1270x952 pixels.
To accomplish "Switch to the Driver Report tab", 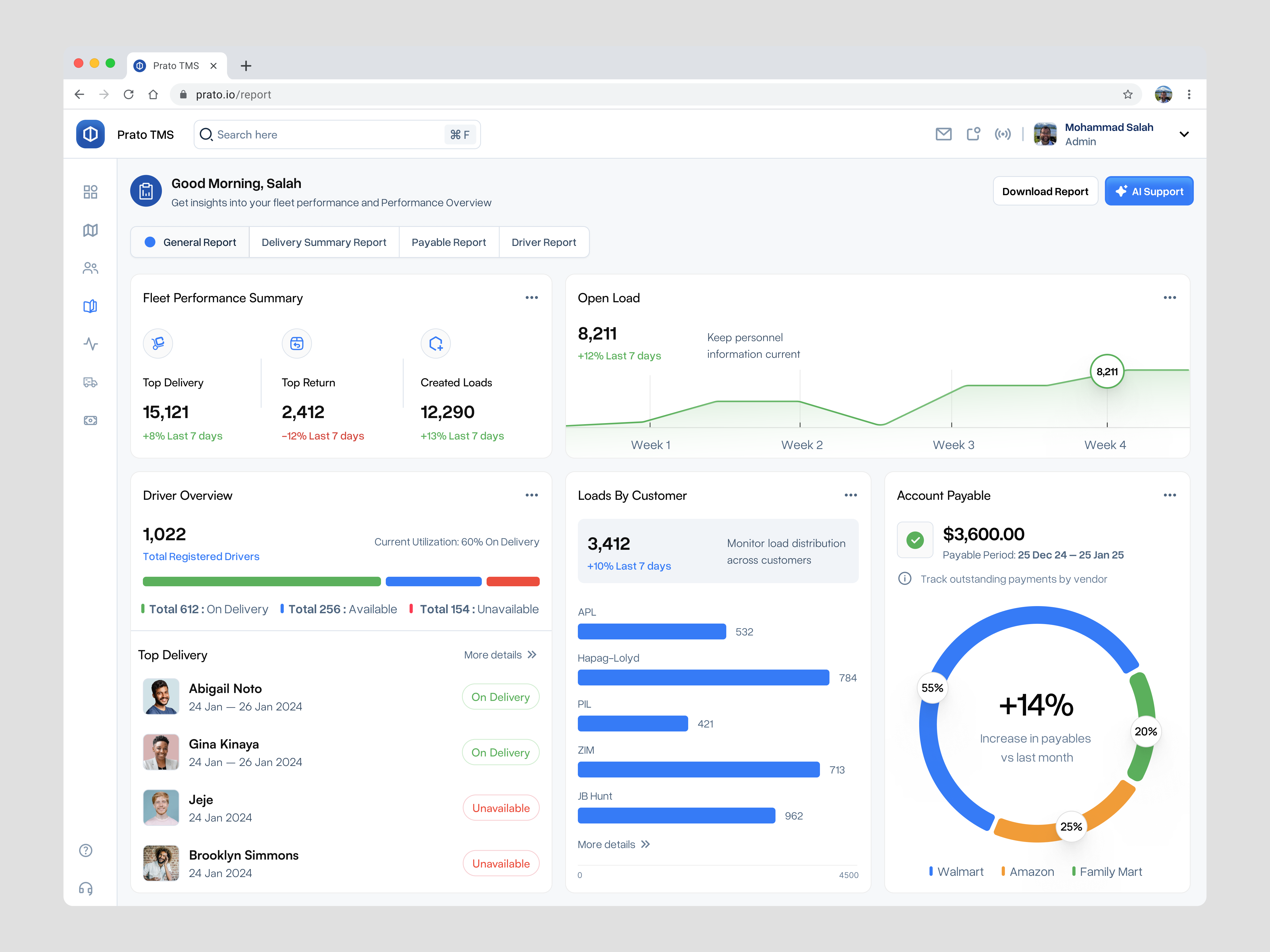I will click(x=544, y=242).
